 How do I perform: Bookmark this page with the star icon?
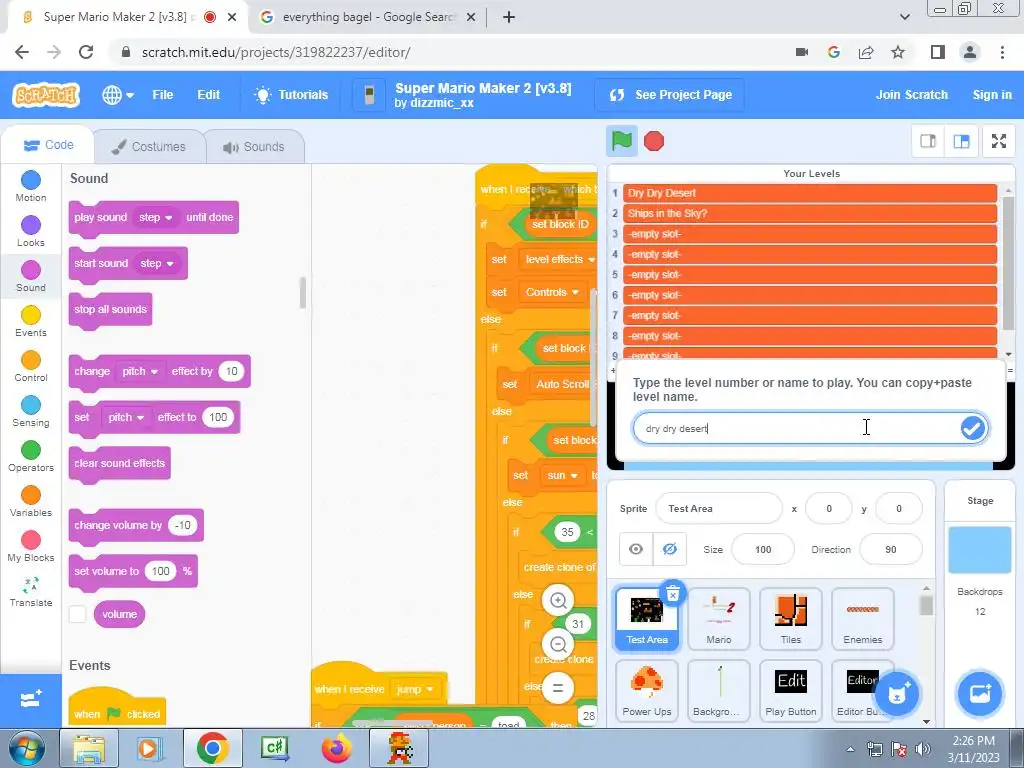[898, 52]
